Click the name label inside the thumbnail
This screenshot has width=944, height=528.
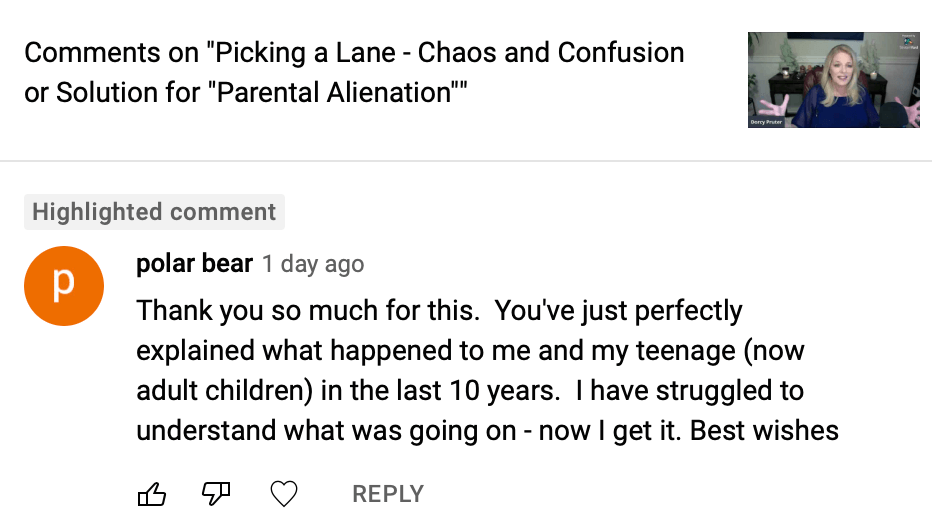tap(766, 122)
